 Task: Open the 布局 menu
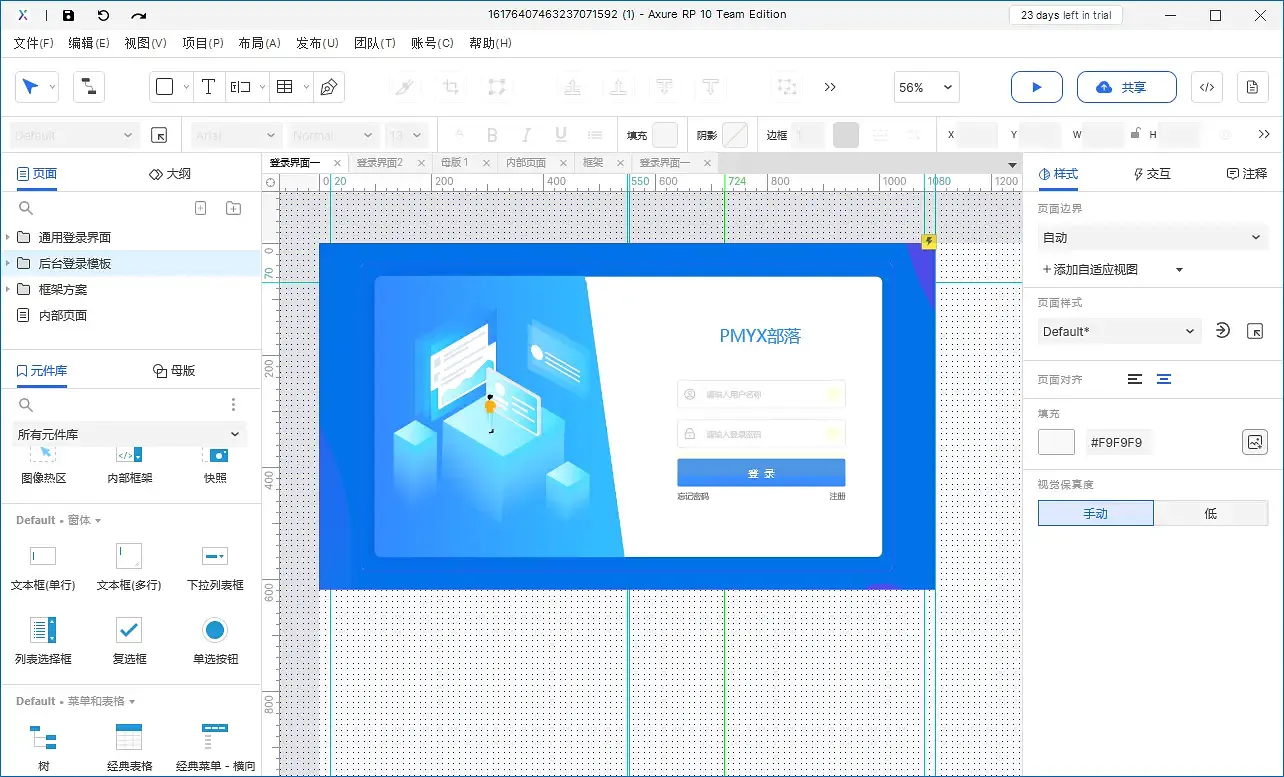pos(258,43)
